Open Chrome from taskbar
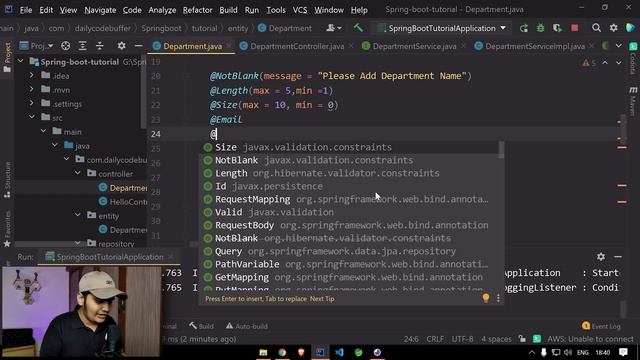640x360 pixels. coord(282,352)
